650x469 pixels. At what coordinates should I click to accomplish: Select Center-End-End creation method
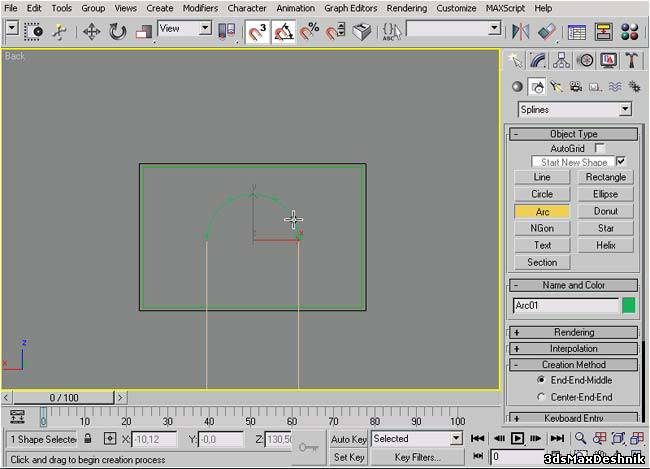coord(541,397)
